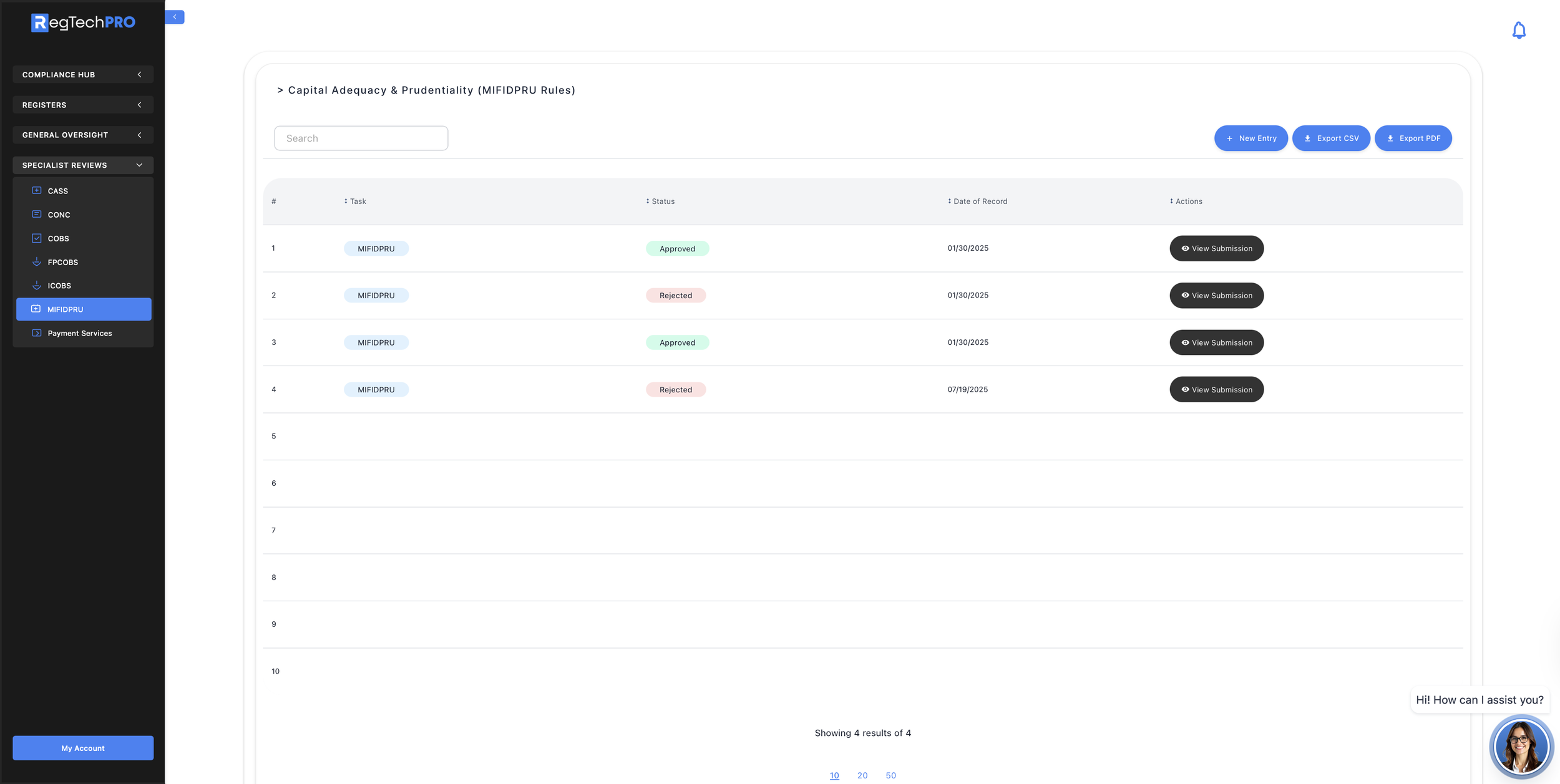1560x784 pixels.
Task: Click the notification bell icon
Action: point(1518,31)
